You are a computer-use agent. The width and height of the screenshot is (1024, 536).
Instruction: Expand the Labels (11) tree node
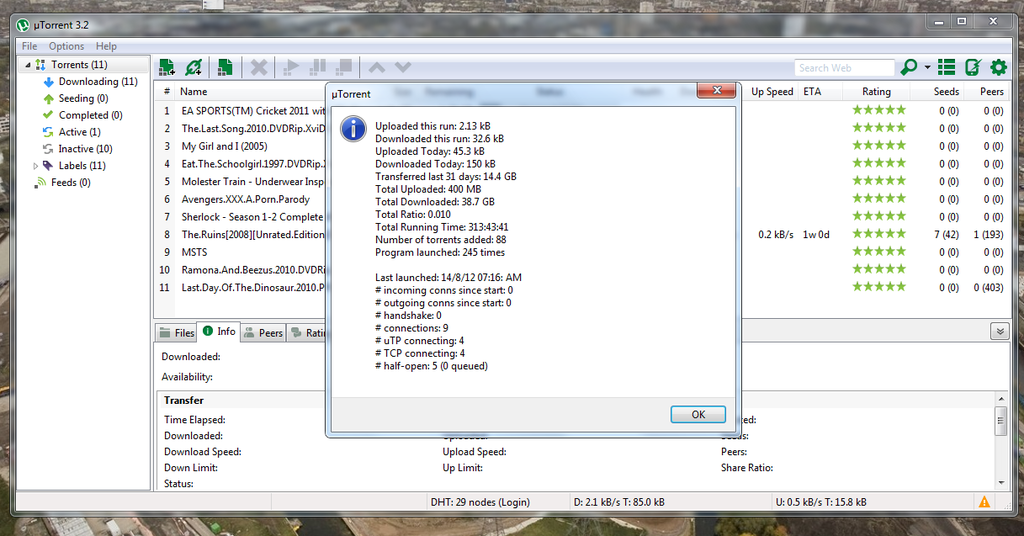(35, 166)
